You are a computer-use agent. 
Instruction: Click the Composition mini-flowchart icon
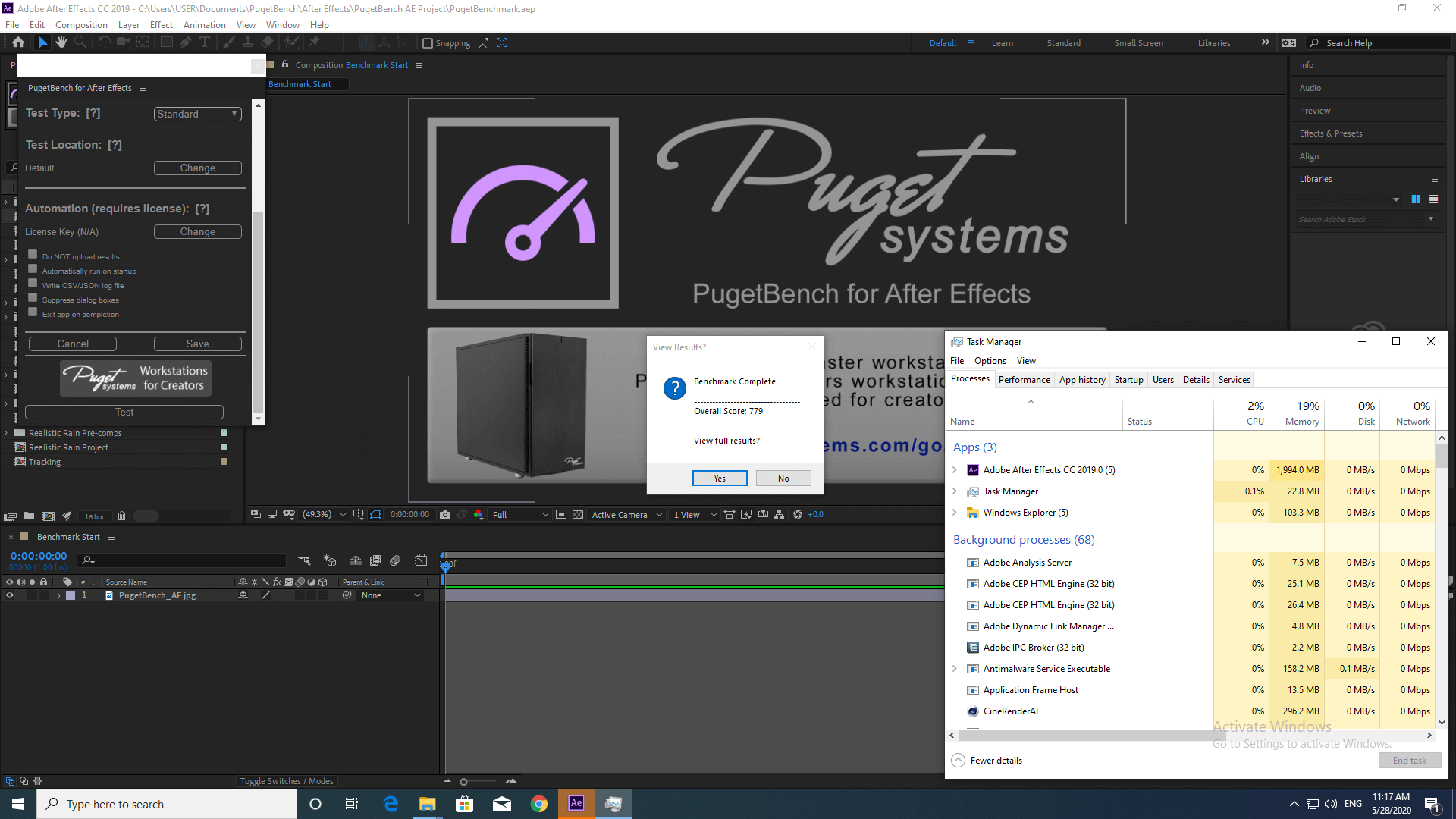[304, 560]
